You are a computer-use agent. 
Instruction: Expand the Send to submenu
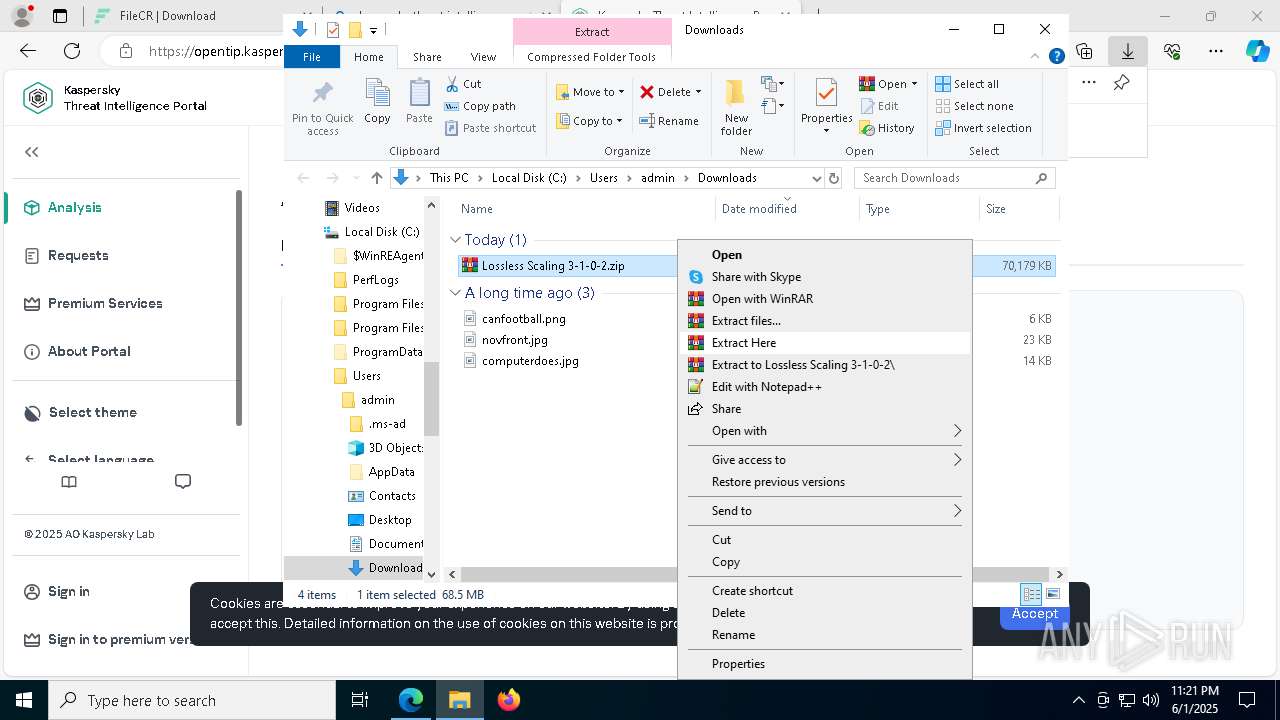click(824, 511)
